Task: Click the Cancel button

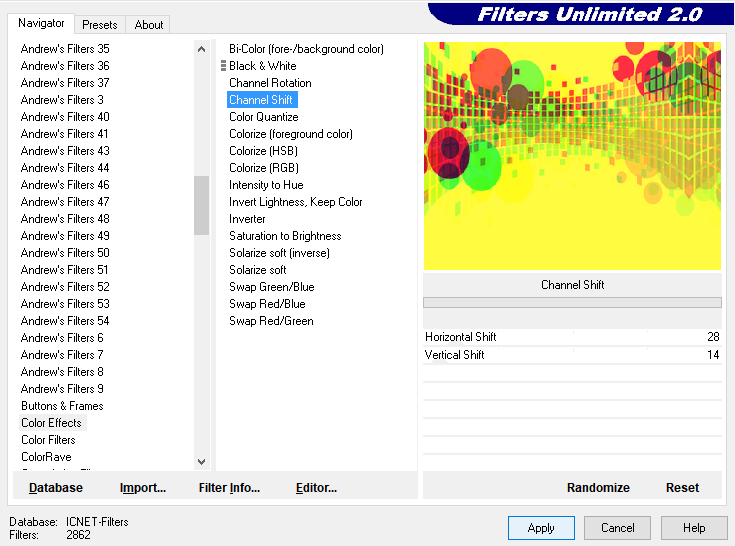Action: point(617,528)
